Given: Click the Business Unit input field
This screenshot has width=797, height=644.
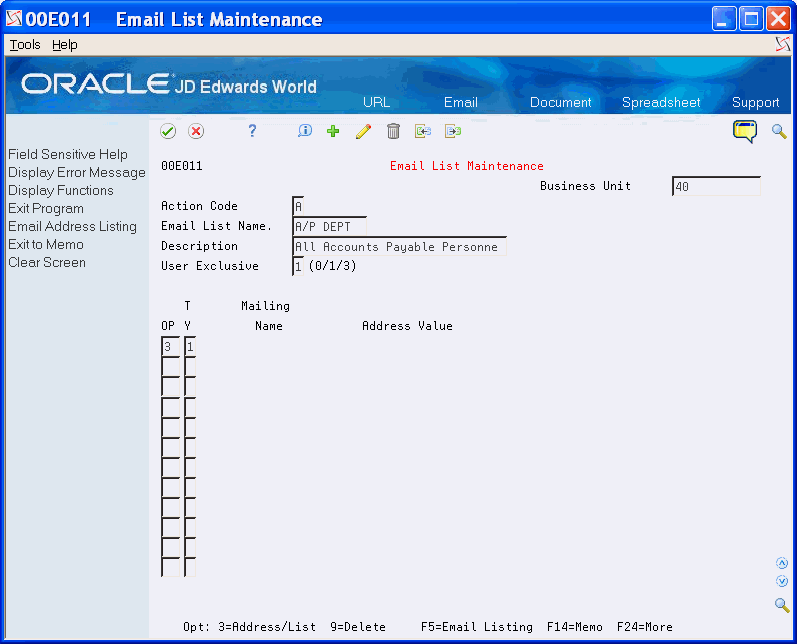Looking at the screenshot, I should [716, 187].
